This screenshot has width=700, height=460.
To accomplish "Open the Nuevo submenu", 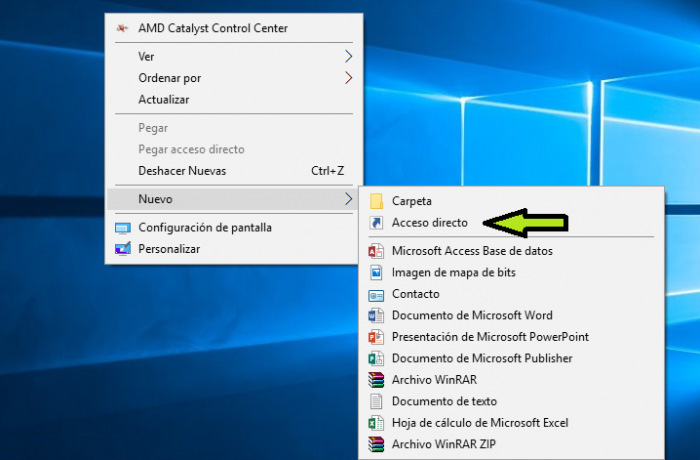I will coord(233,199).
